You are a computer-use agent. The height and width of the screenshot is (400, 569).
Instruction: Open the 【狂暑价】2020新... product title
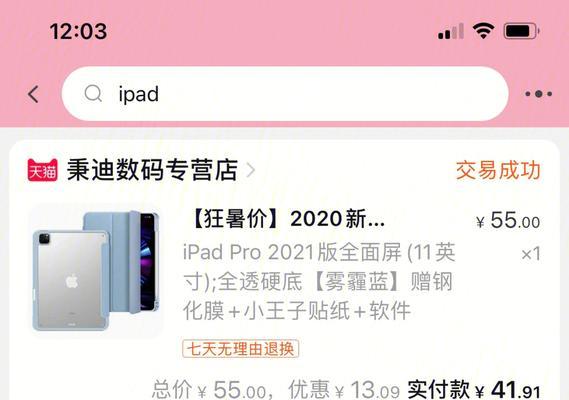pyautogui.click(x=286, y=219)
